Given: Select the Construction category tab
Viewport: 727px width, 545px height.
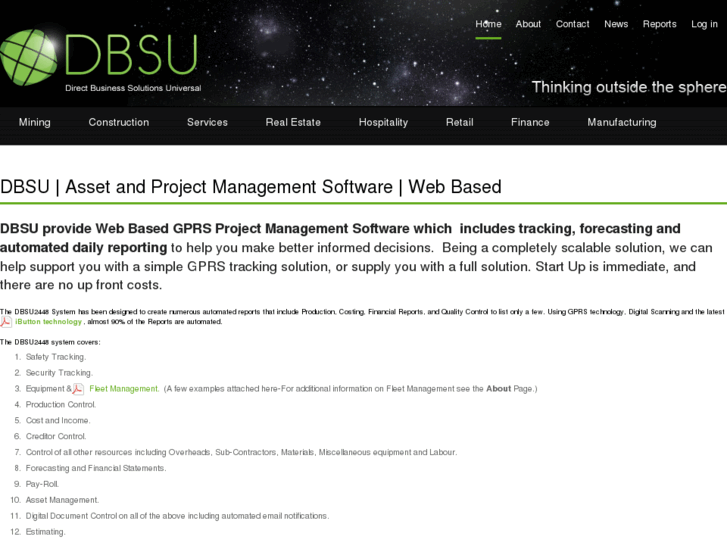Looking at the screenshot, I should point(119,122).
